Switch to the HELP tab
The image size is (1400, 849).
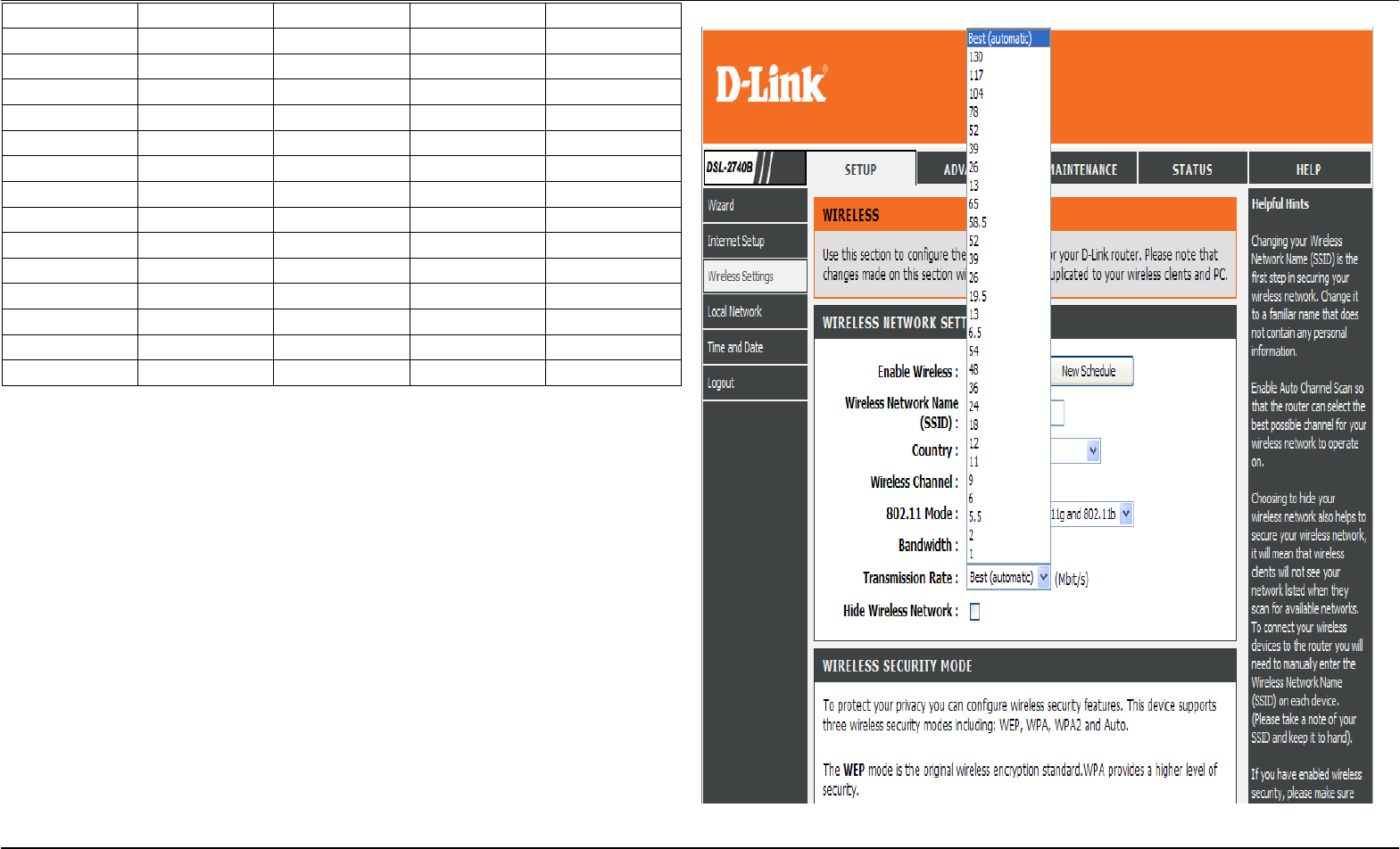1309,169
